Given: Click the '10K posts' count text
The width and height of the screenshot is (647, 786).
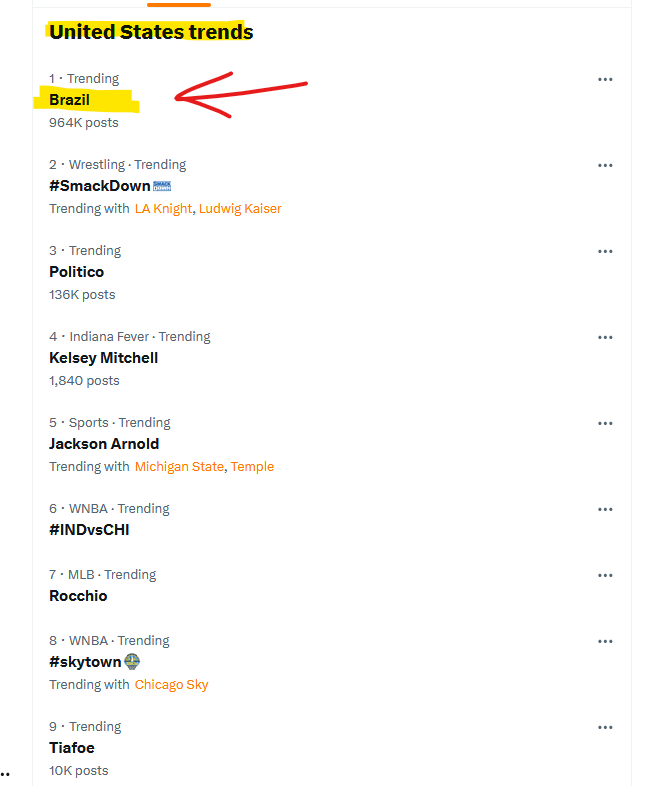Looking at the screenshot, I should [x=79, y=770].
